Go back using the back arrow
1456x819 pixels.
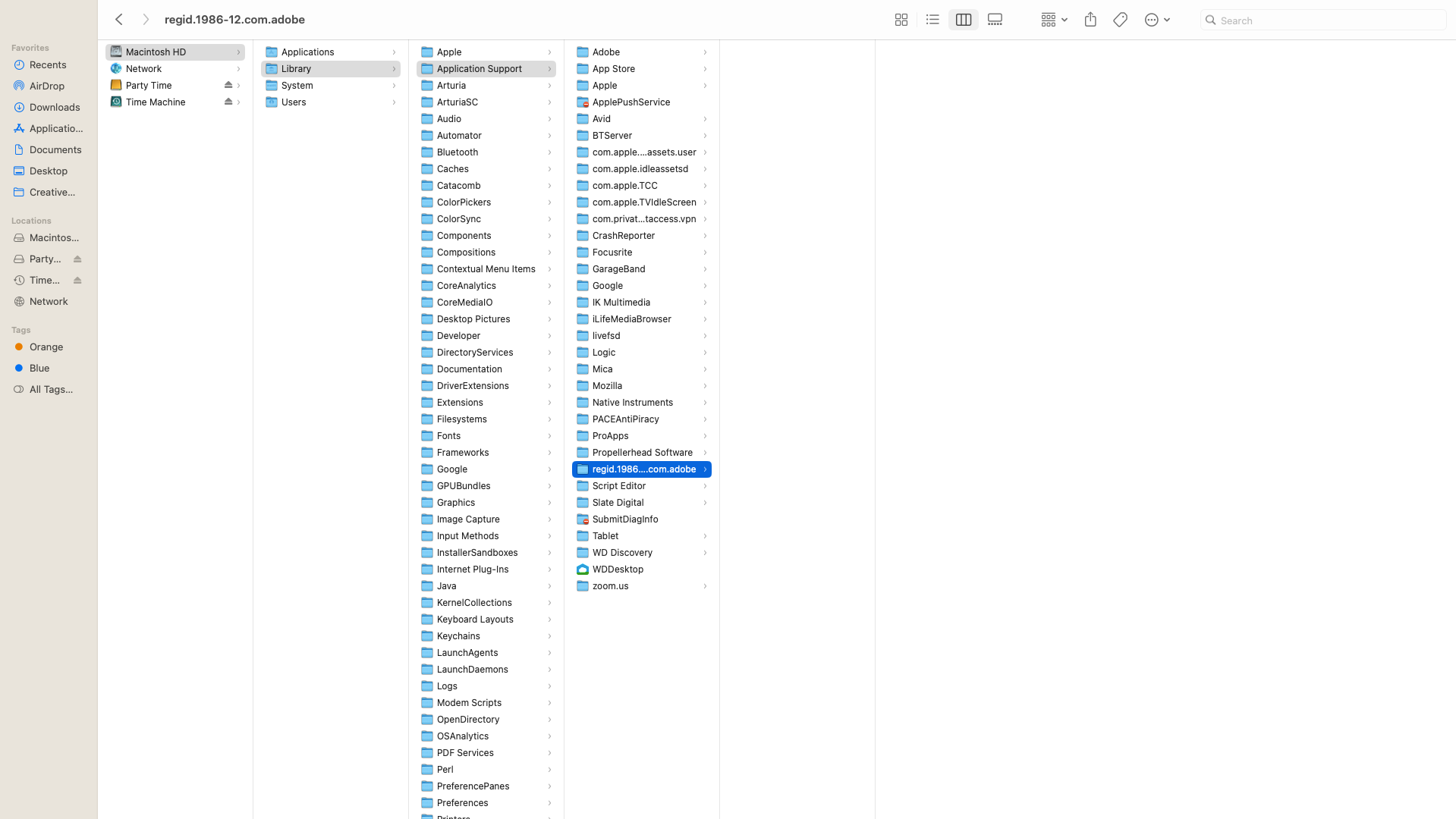[x=119, y=20]
